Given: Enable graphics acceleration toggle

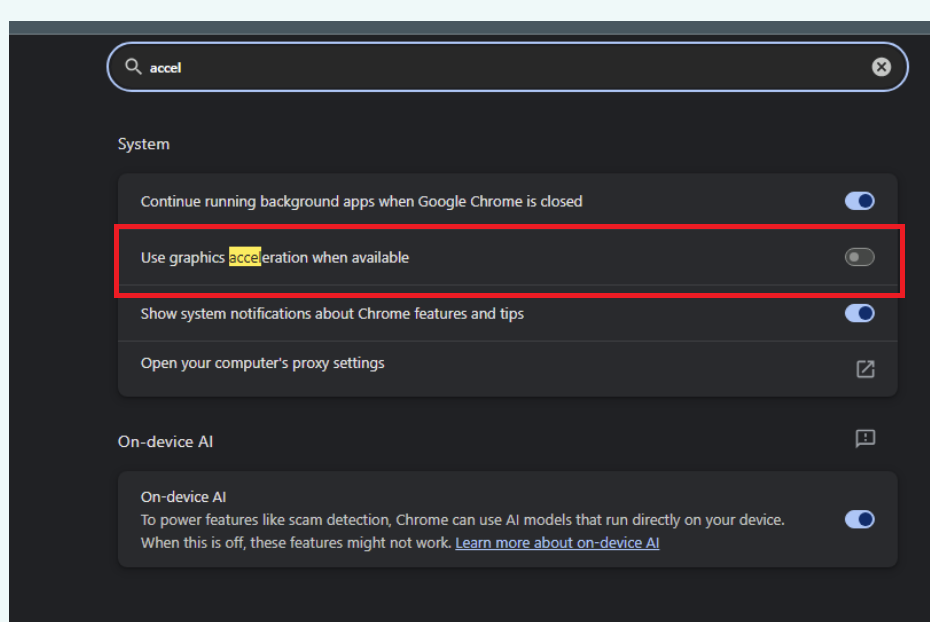Looking at the screenshot, I should point(859,257).
